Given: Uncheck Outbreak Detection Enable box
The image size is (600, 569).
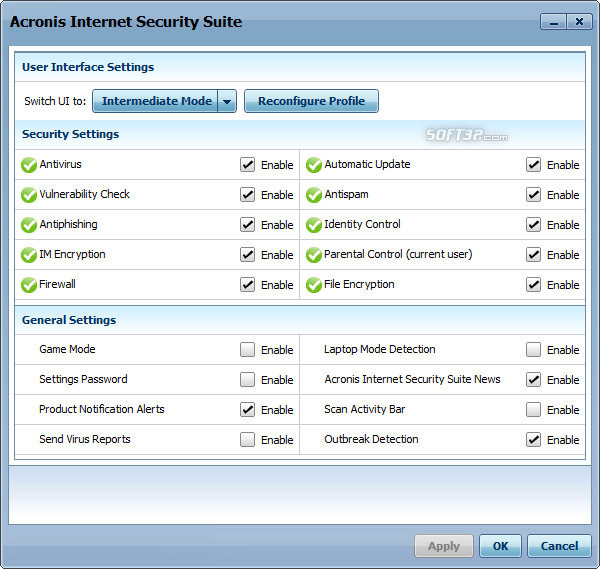Looking at the screenshot, I should [x=533, y=439].
